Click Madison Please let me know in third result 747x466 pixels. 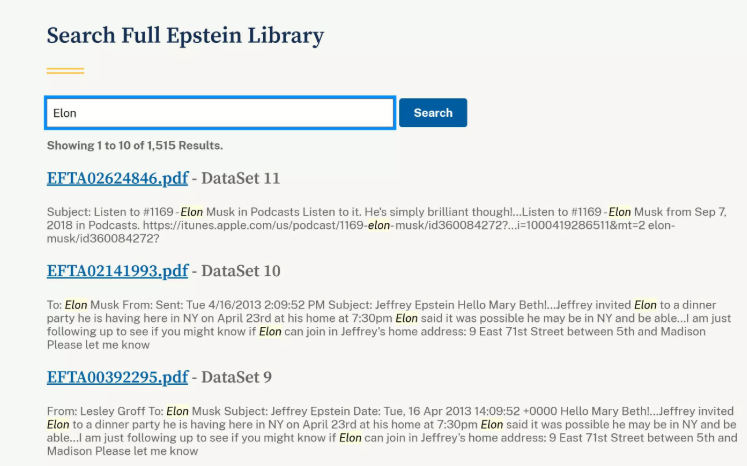click(x=122, y=451)
